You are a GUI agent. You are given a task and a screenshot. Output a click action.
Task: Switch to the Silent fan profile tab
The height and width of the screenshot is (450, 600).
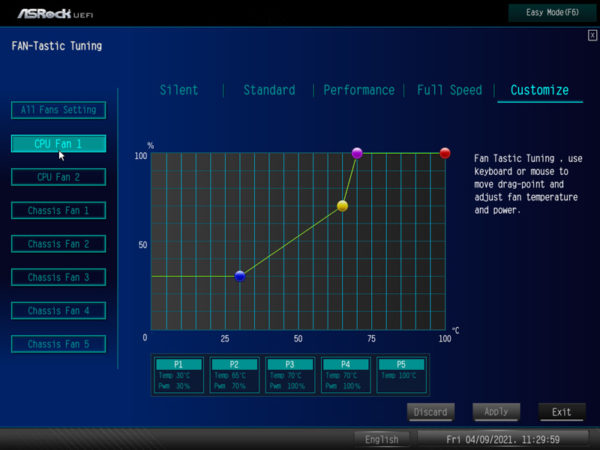[x=179, y=90]
